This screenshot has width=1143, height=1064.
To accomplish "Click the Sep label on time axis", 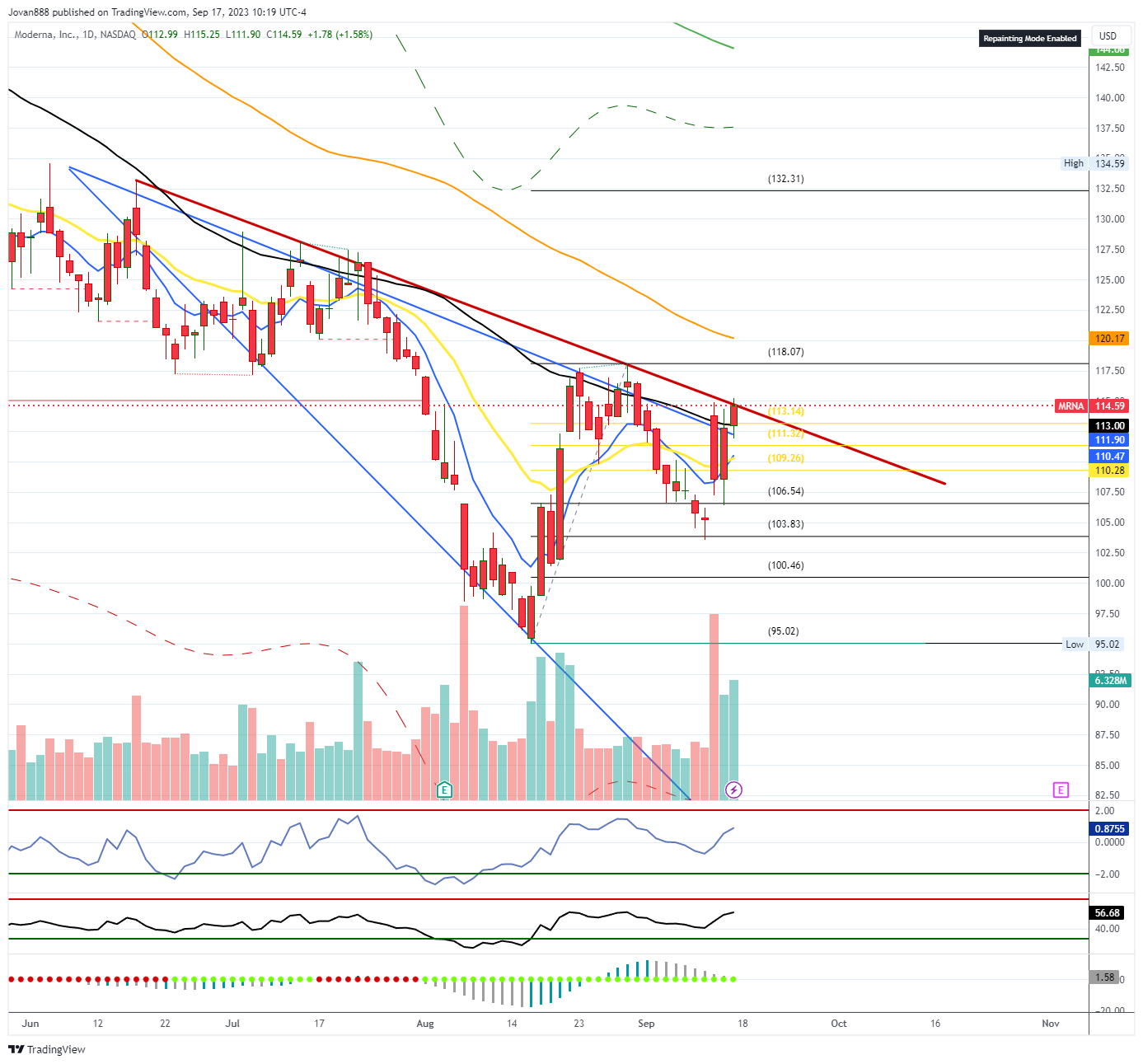I will [x=646, y=1023].
